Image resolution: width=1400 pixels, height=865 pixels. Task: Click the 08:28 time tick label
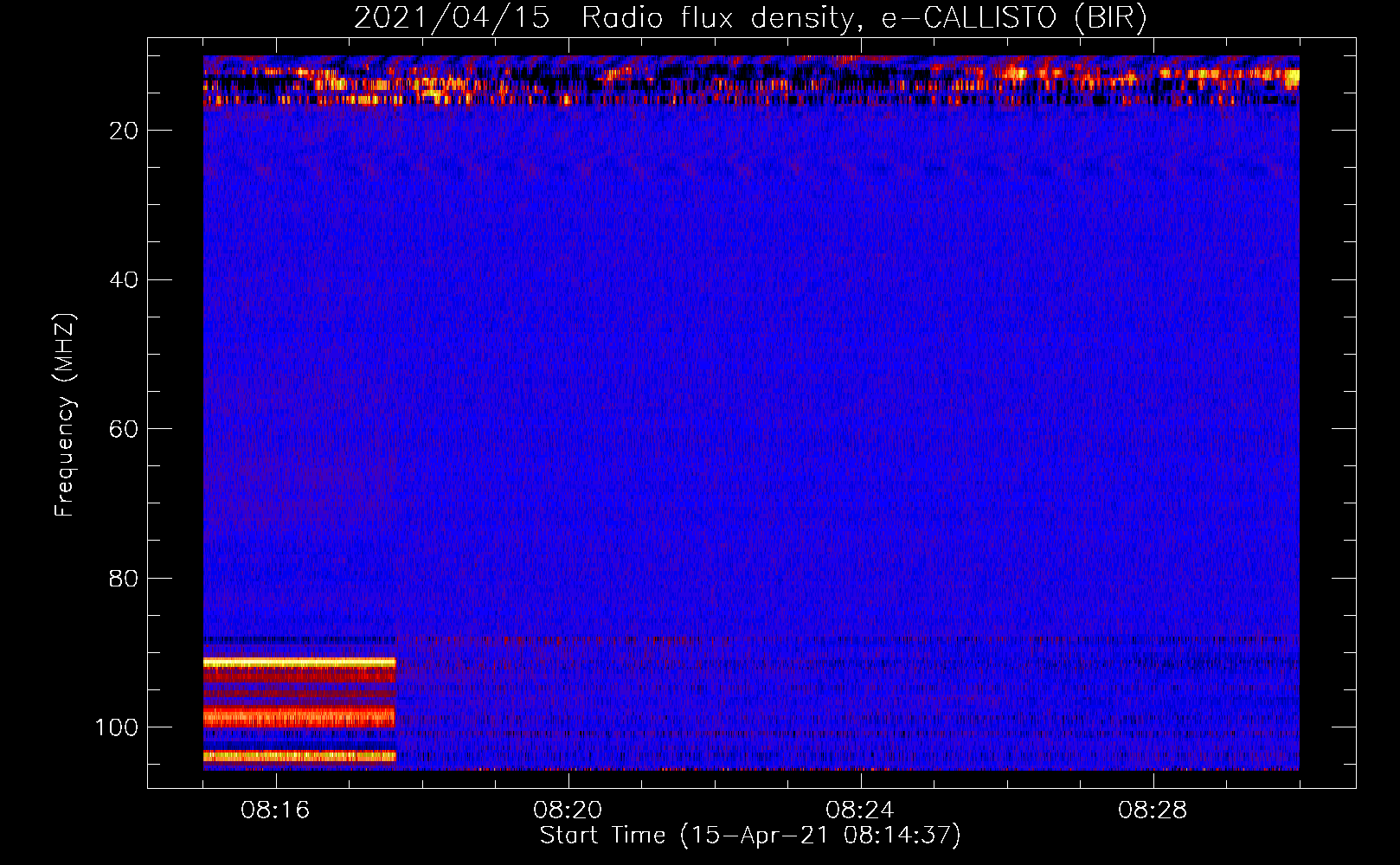pyautogui.click(x=1153, y=810)
